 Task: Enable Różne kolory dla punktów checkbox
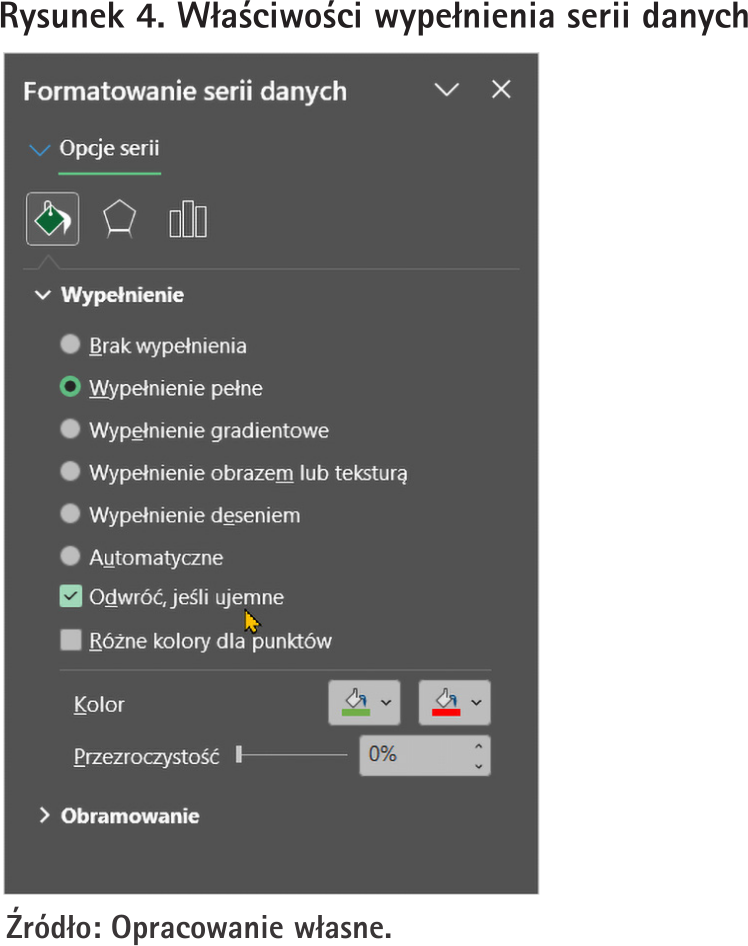click(70, 640)
